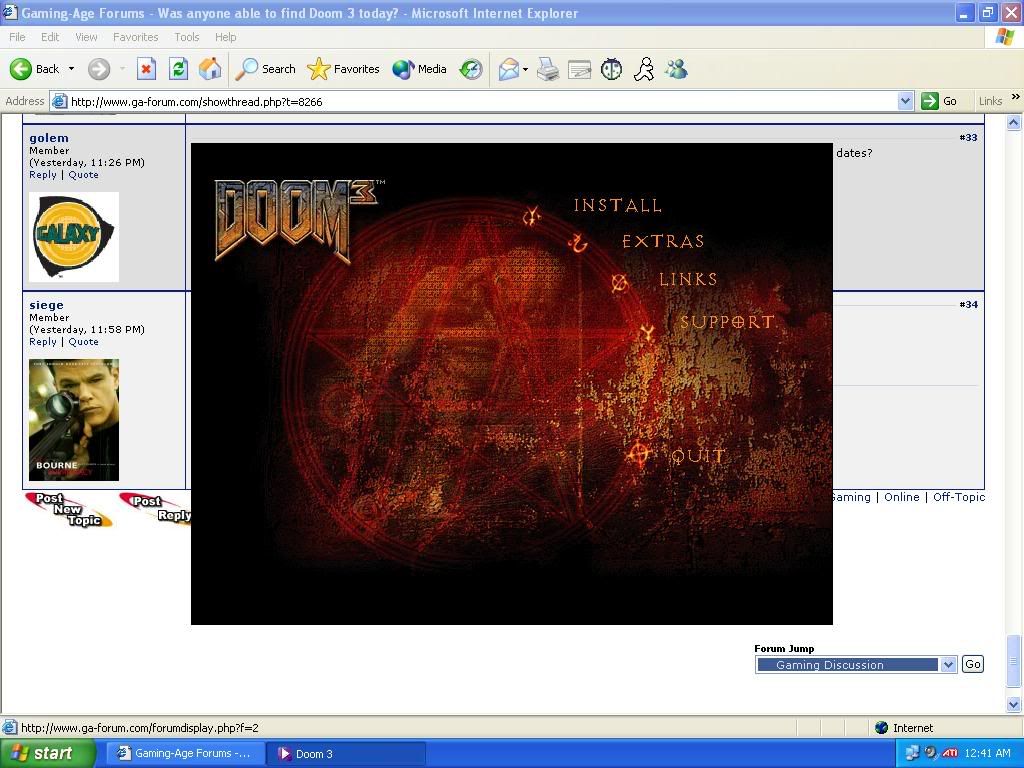Click the Discuss toolbar icon
Screen dimensions: 1024x768
(x=611, y=69)
